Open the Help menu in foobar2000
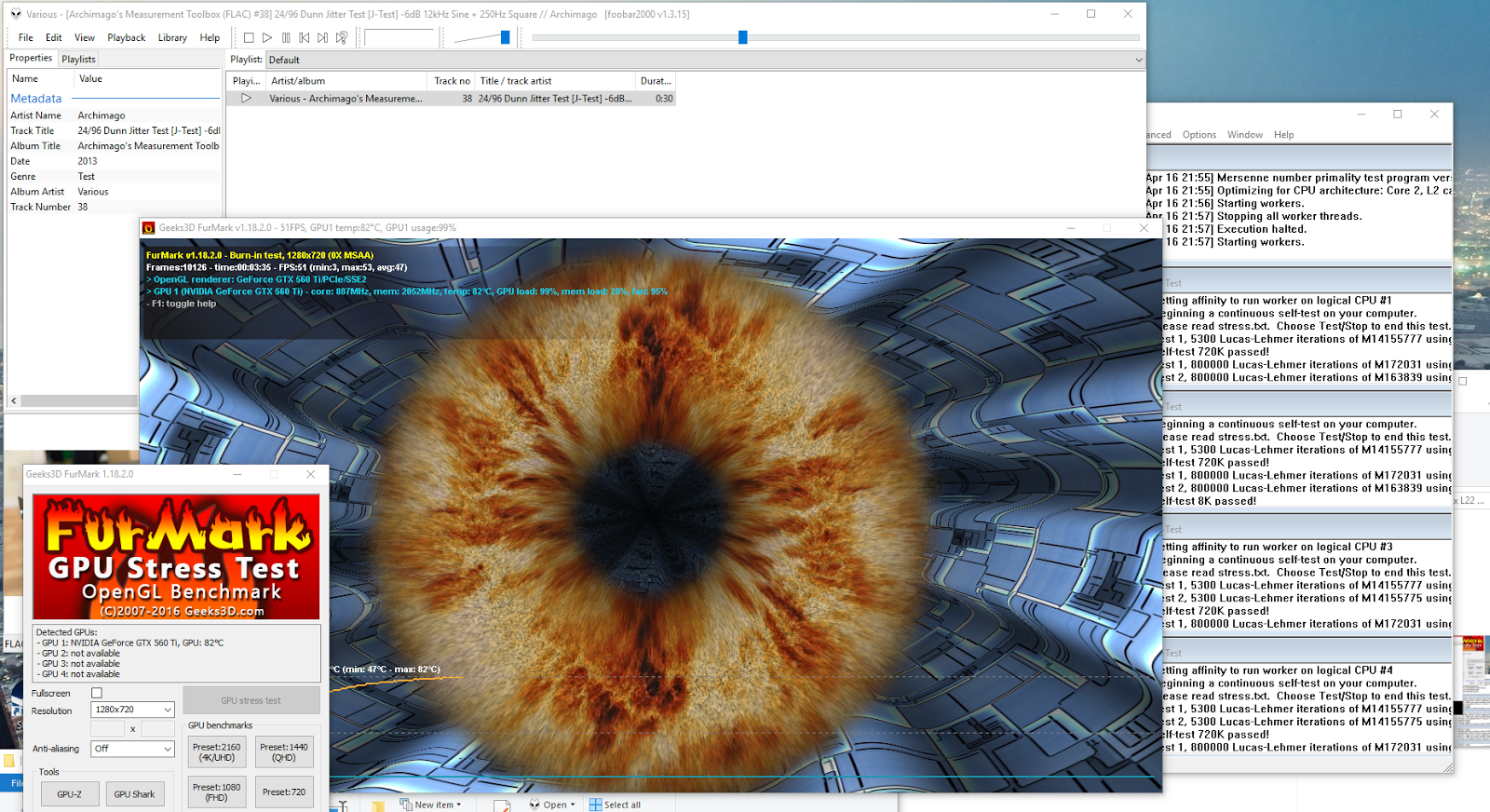1490x812 pixels. pyautogui.click(x=210, y=38)
